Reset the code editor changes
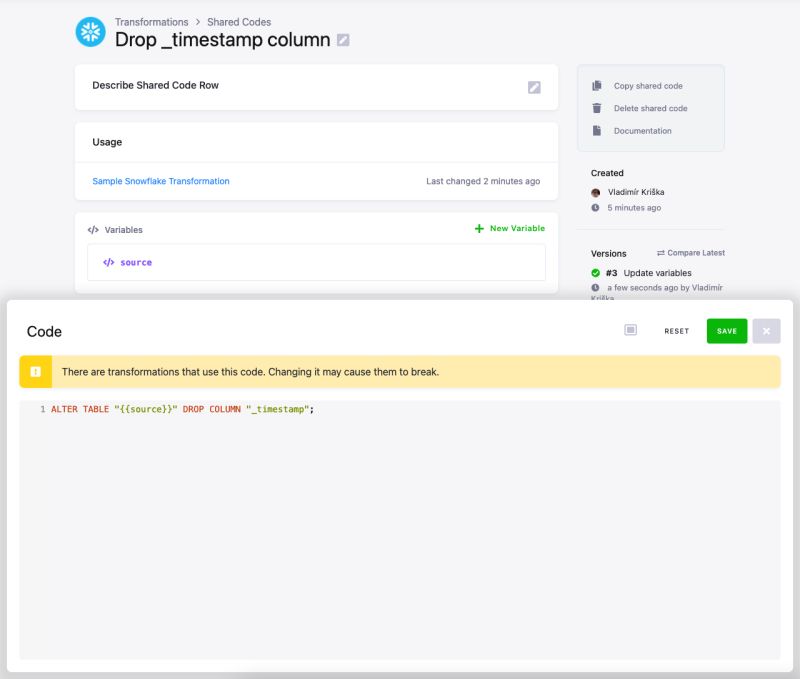The width and height of the screenshot is (800, 679). pos(677,331)
